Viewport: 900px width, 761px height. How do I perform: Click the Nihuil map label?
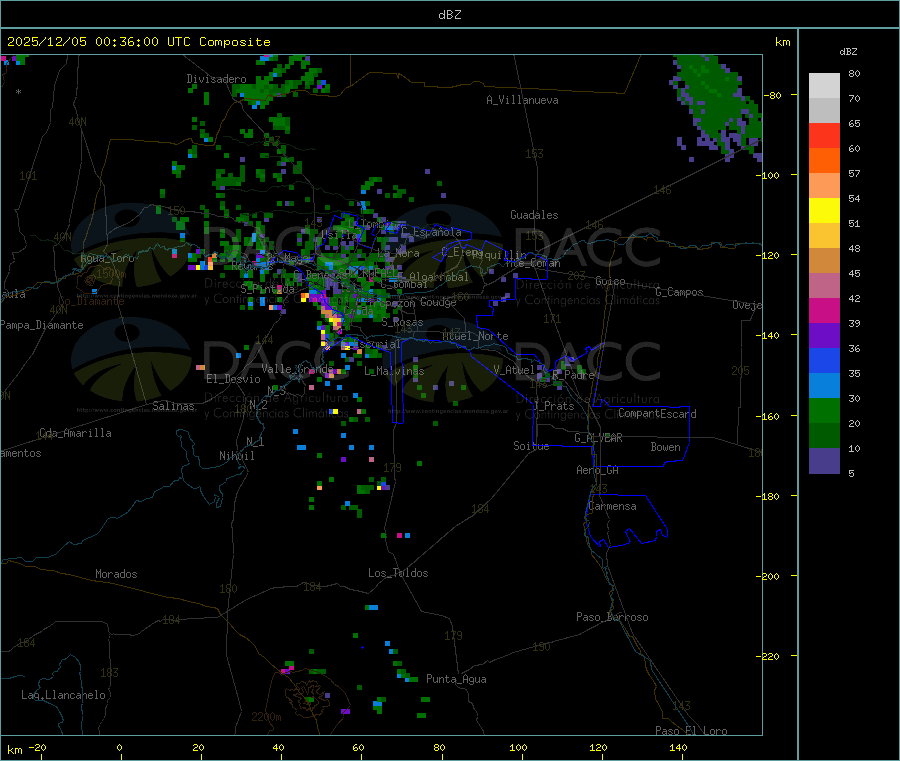237,456
